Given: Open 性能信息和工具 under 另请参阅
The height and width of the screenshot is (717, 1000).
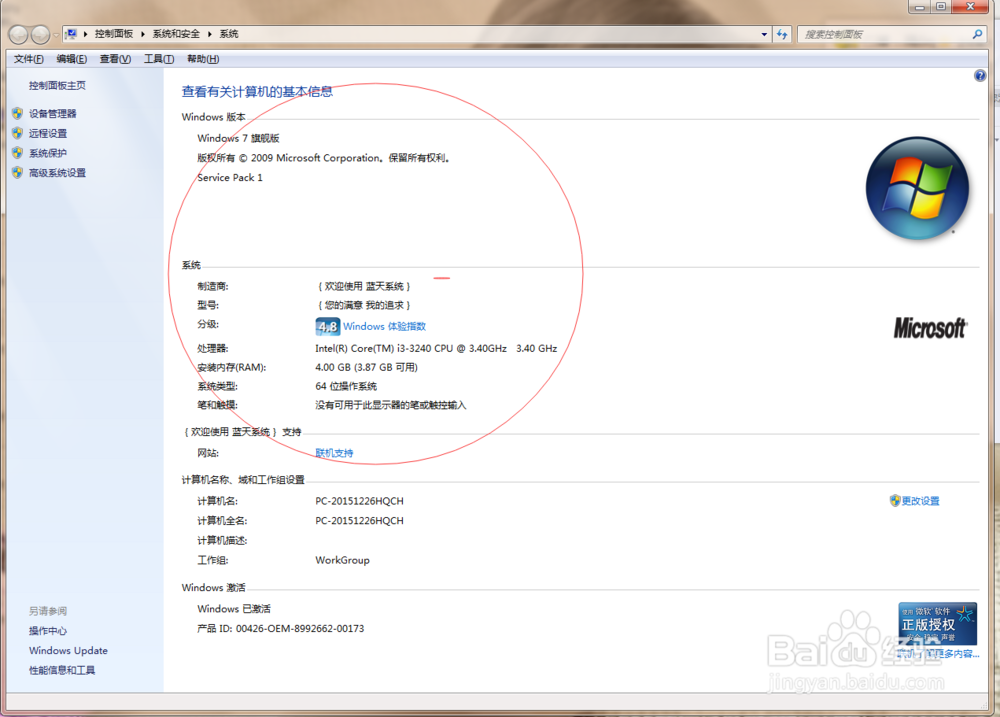Looking at the screenshot, I should (62, 670).
